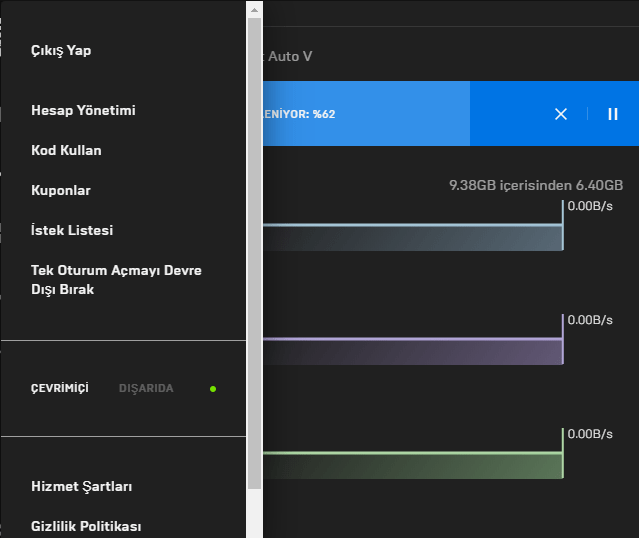Select Çıkış Yap to sign out
Viewport: 639px width, 538px height.
61,50
